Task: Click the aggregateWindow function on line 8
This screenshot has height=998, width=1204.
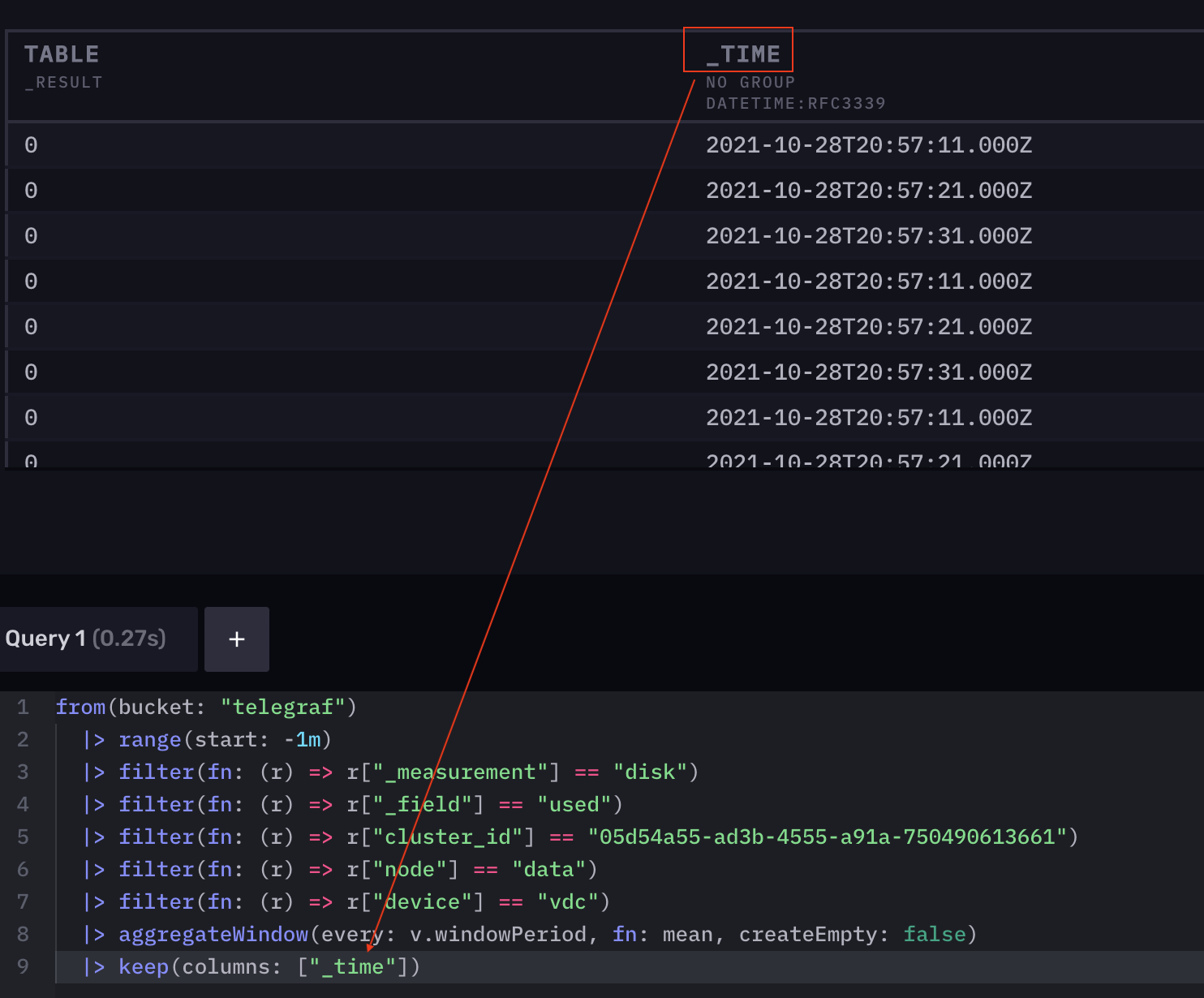Action: click(213, 934)
